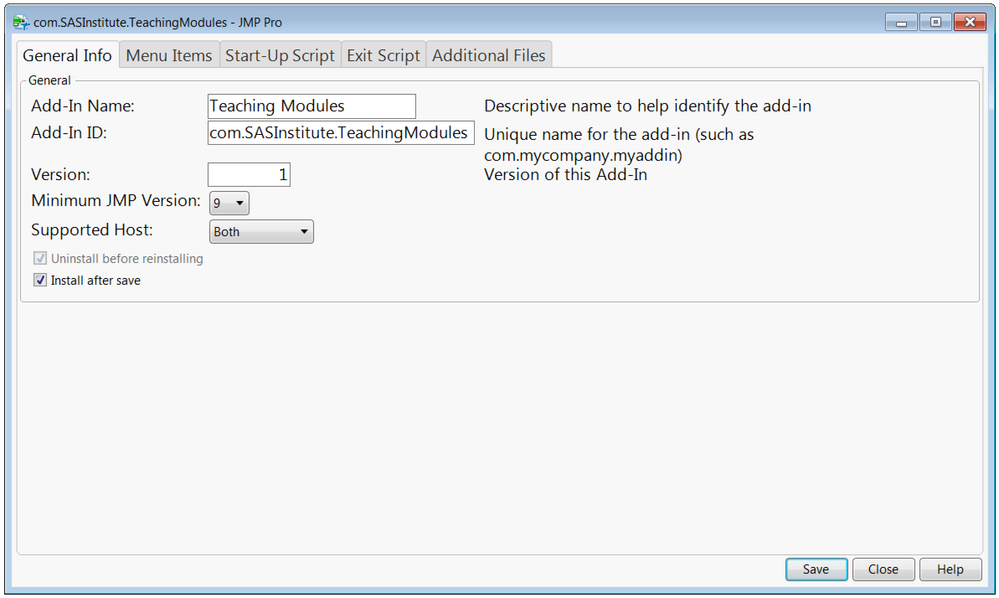999x598 pixels.
Task: Open the Additional Files tab
Action: tap(489, 55)
